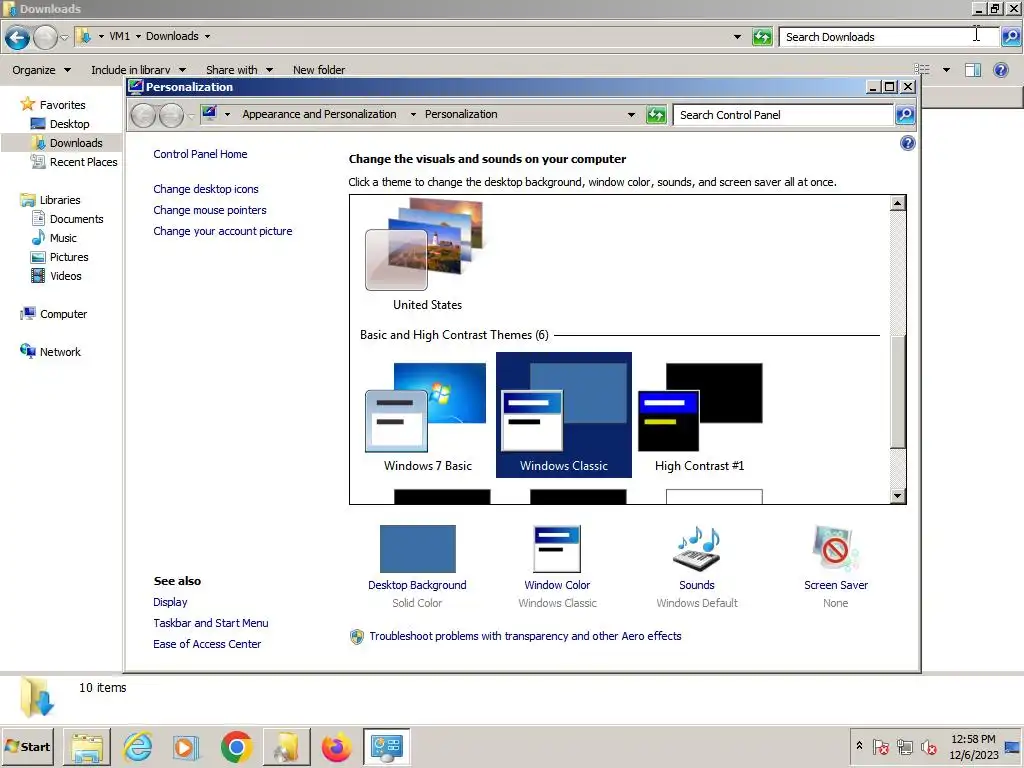
Task: Click the Search Downloads field
Action: tap(889, 37)
